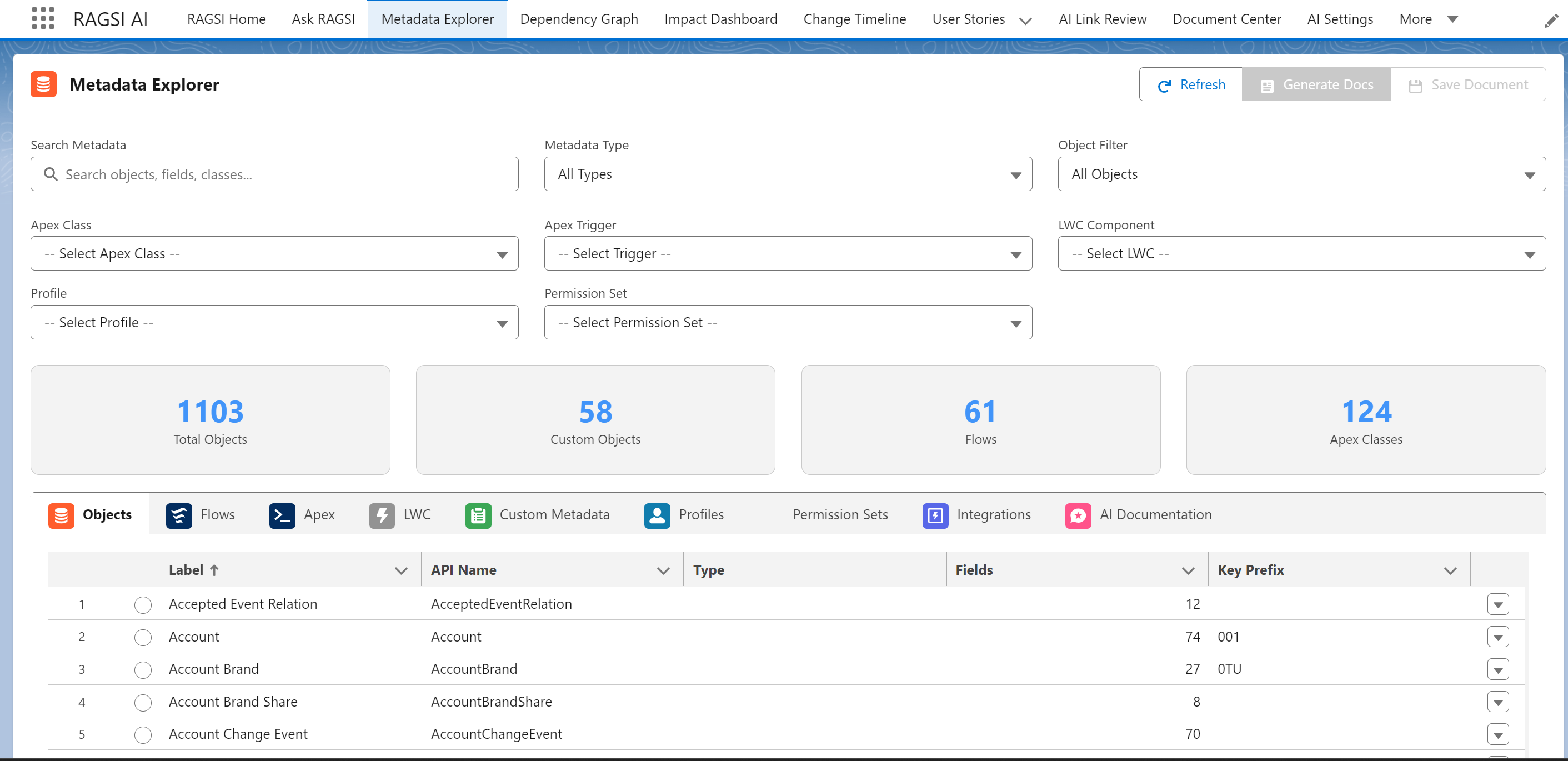Click the Profiles person icon
The height and width of the screenshot is (761, 1568).
pos(656,514)
